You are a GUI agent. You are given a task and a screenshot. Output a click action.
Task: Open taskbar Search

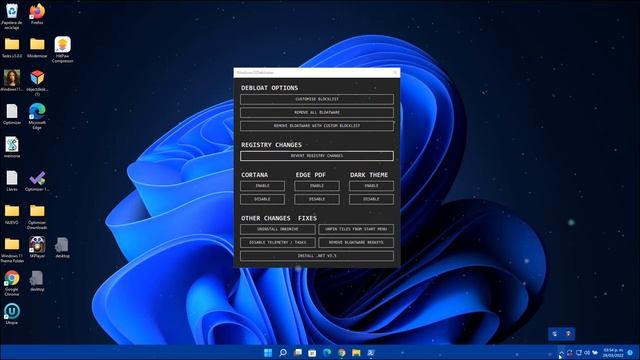(283, 353)
